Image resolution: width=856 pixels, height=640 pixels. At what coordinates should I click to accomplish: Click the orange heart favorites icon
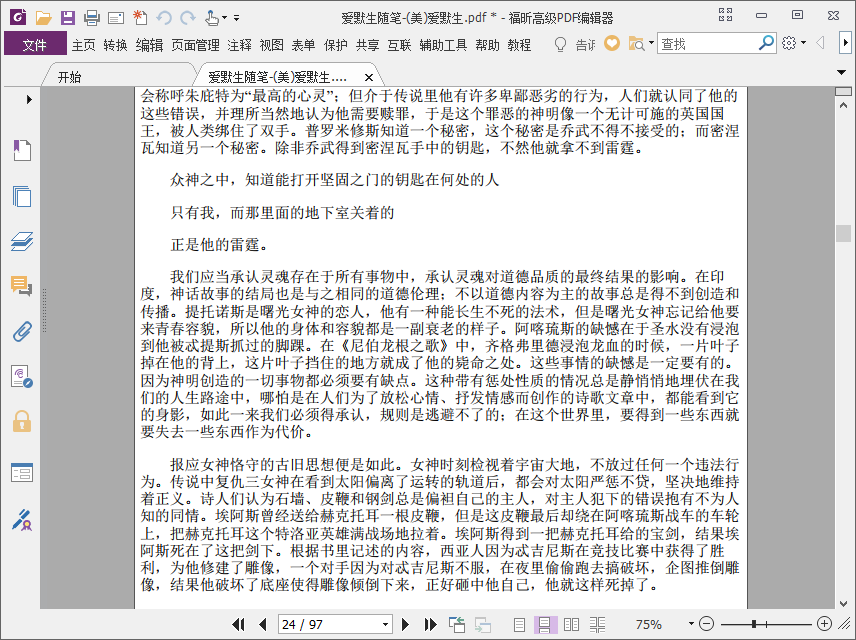[x=612, y=43]
